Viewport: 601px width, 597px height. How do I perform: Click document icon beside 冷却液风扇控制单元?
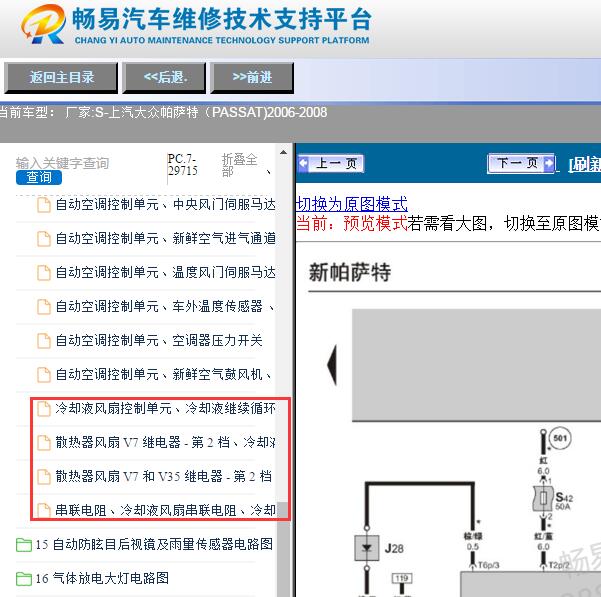coord(44,409)
